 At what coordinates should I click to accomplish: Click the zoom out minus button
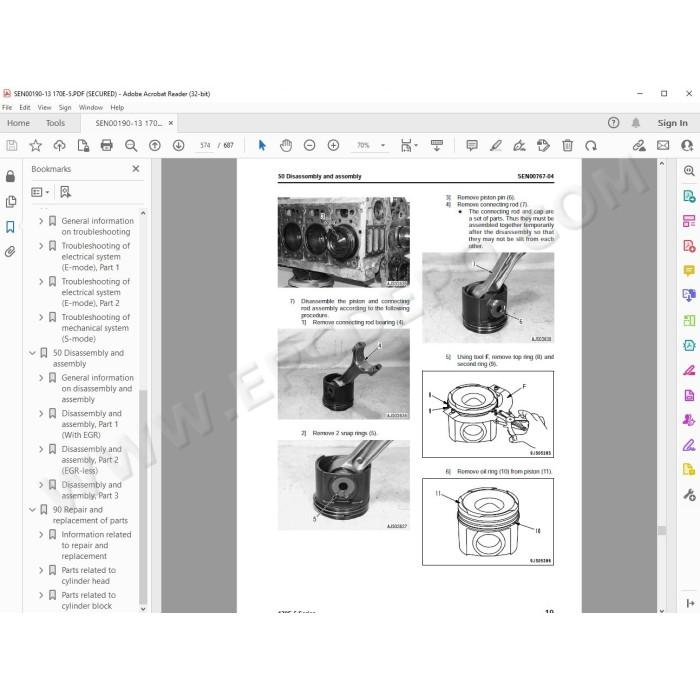[309, 146]
